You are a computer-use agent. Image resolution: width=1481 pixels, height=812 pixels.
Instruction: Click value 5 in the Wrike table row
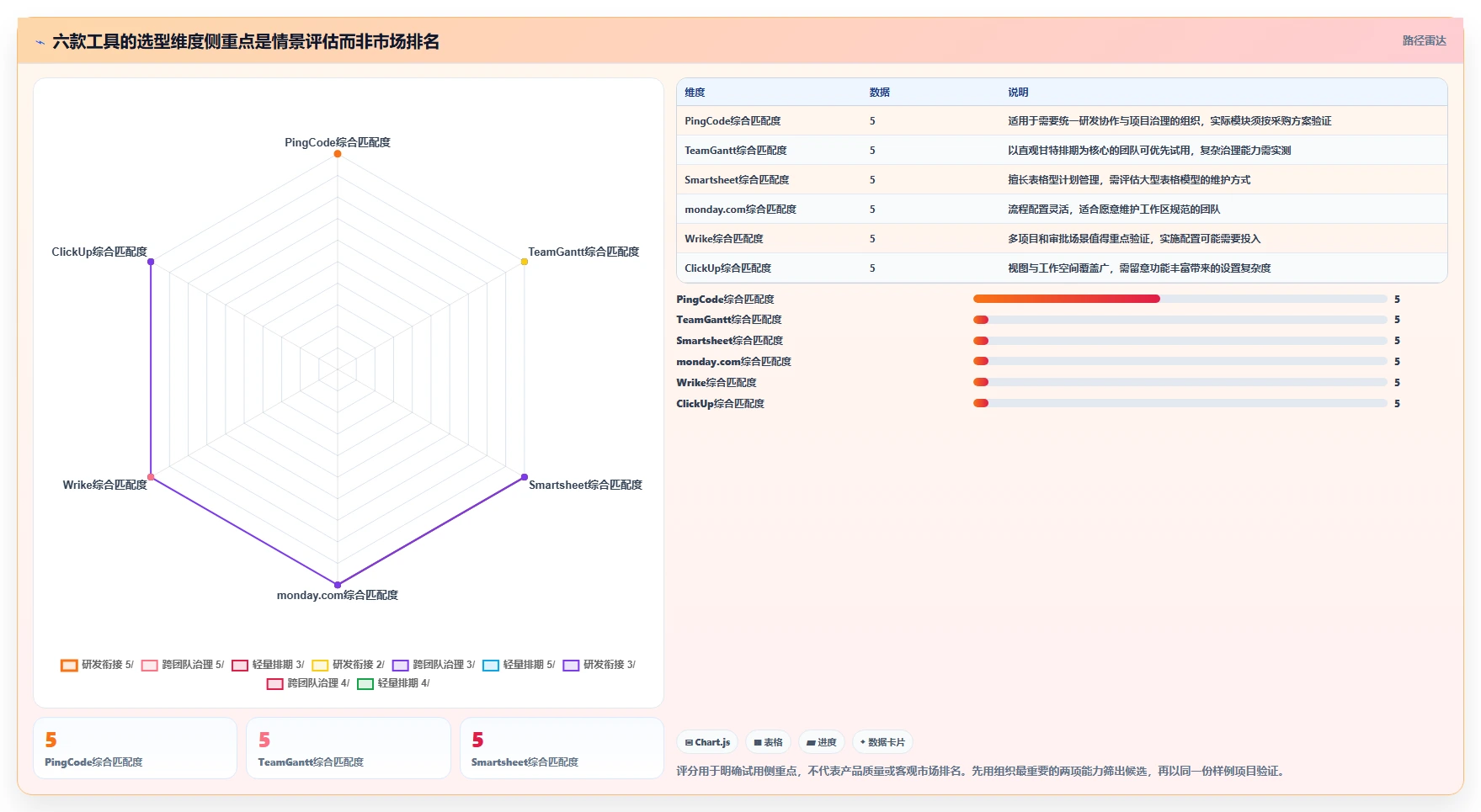pos(872,239)
